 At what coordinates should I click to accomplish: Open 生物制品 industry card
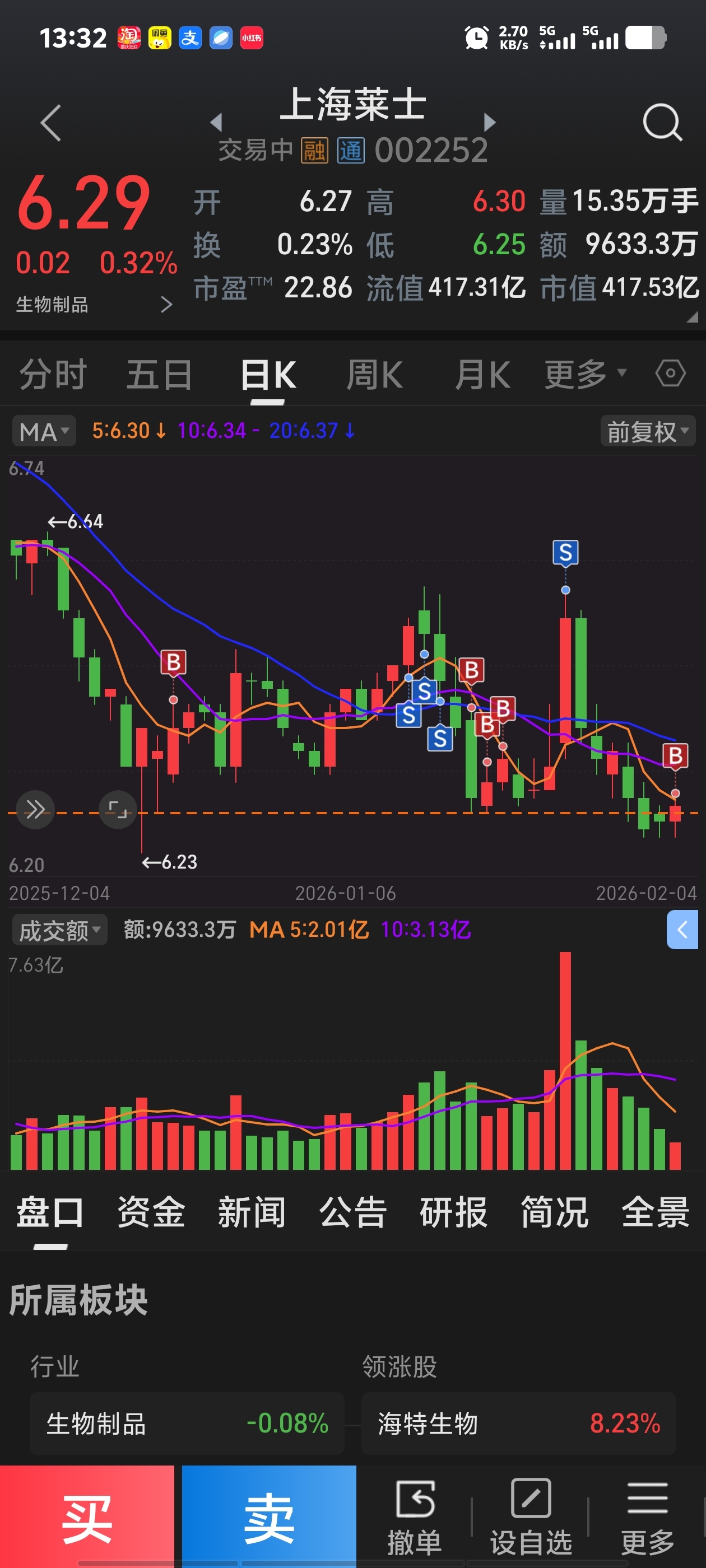pyautogui.click(x=187, y=1423)
